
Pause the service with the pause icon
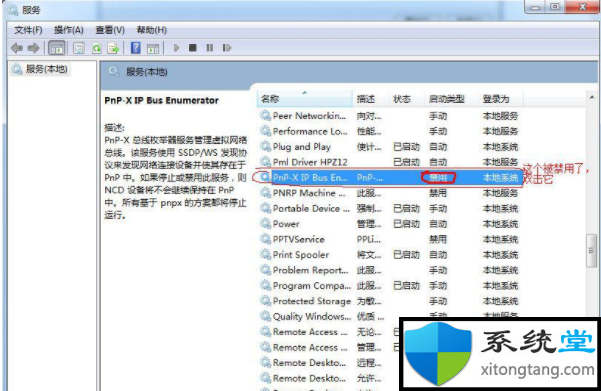pos(210,48)
